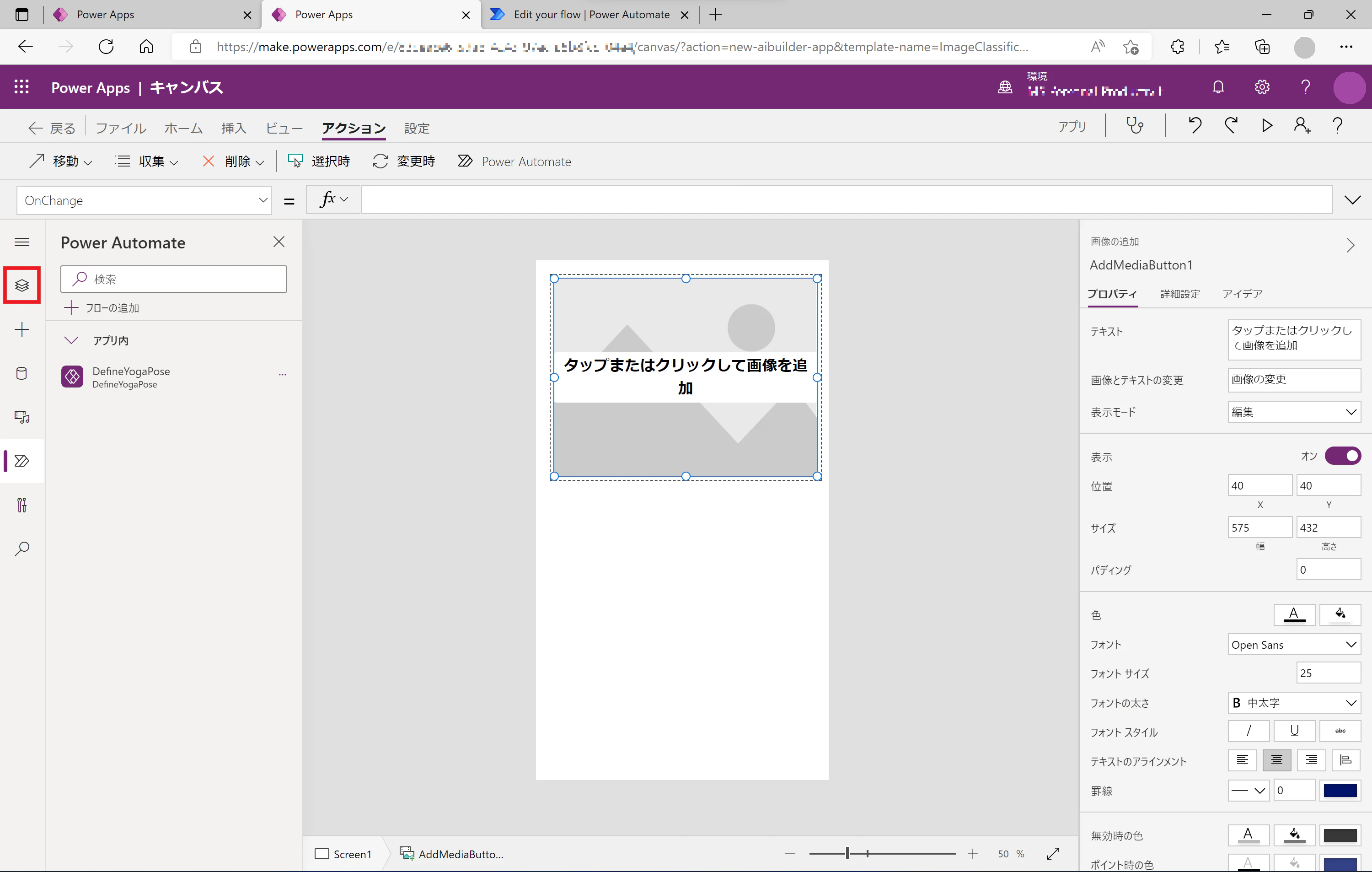Open the Data cylinder icon in sidebar
1372x872 pixels.
[x=21, y=373]
